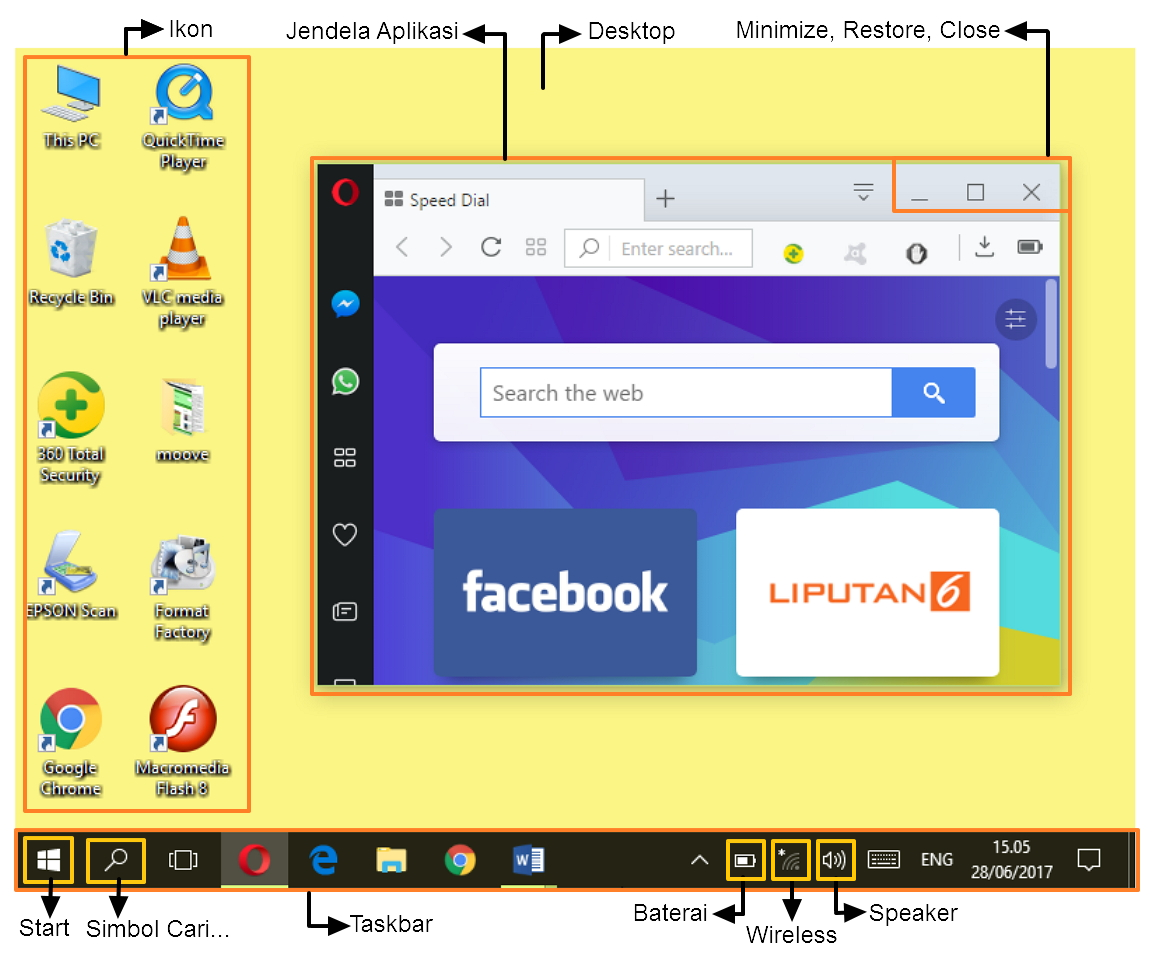Click the Search the web input box

(686, 393)
